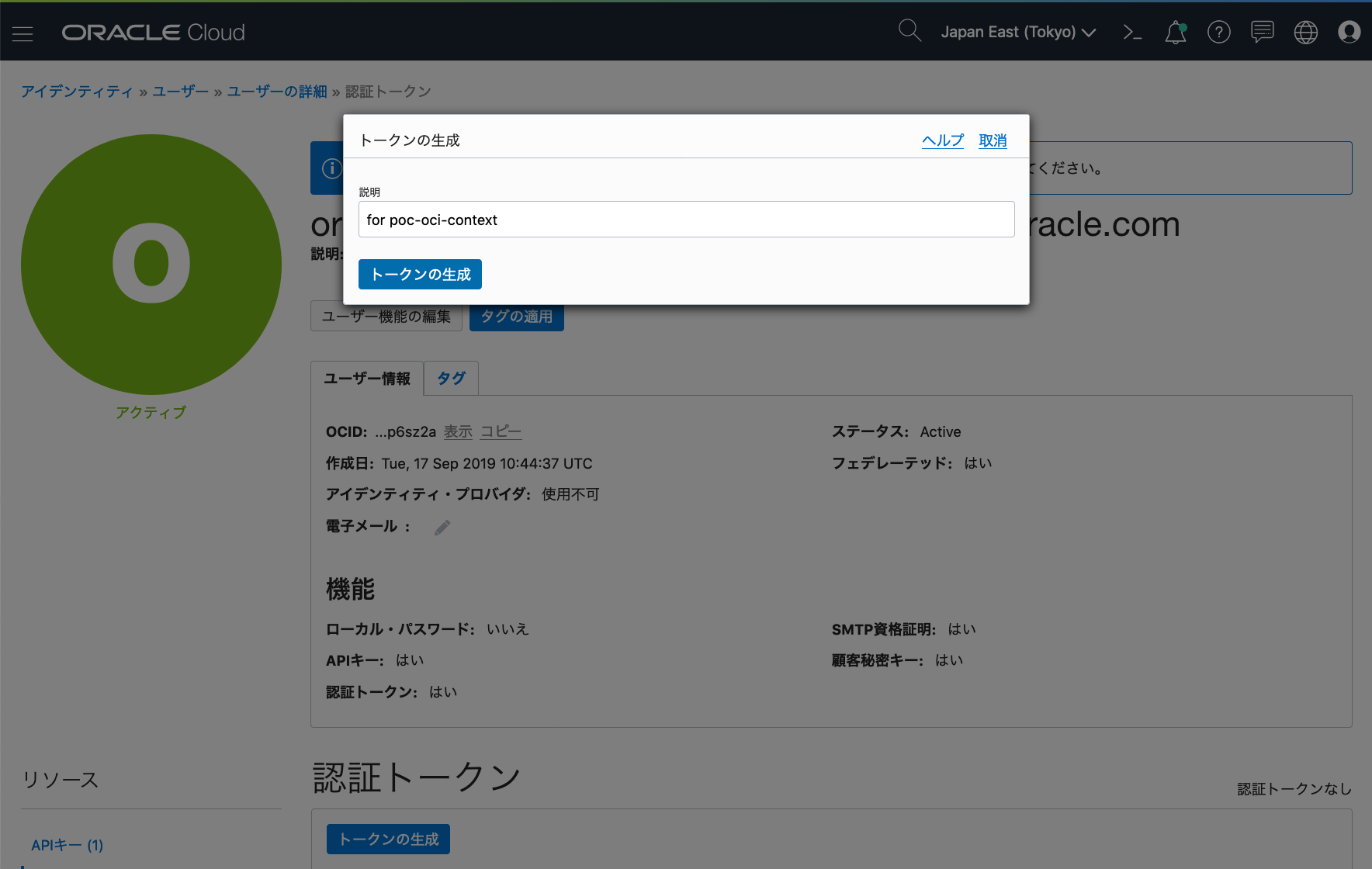Click the OCID value ...p6sz2a
Viewport: 1372px width, 869px height.
pos(405,431)
